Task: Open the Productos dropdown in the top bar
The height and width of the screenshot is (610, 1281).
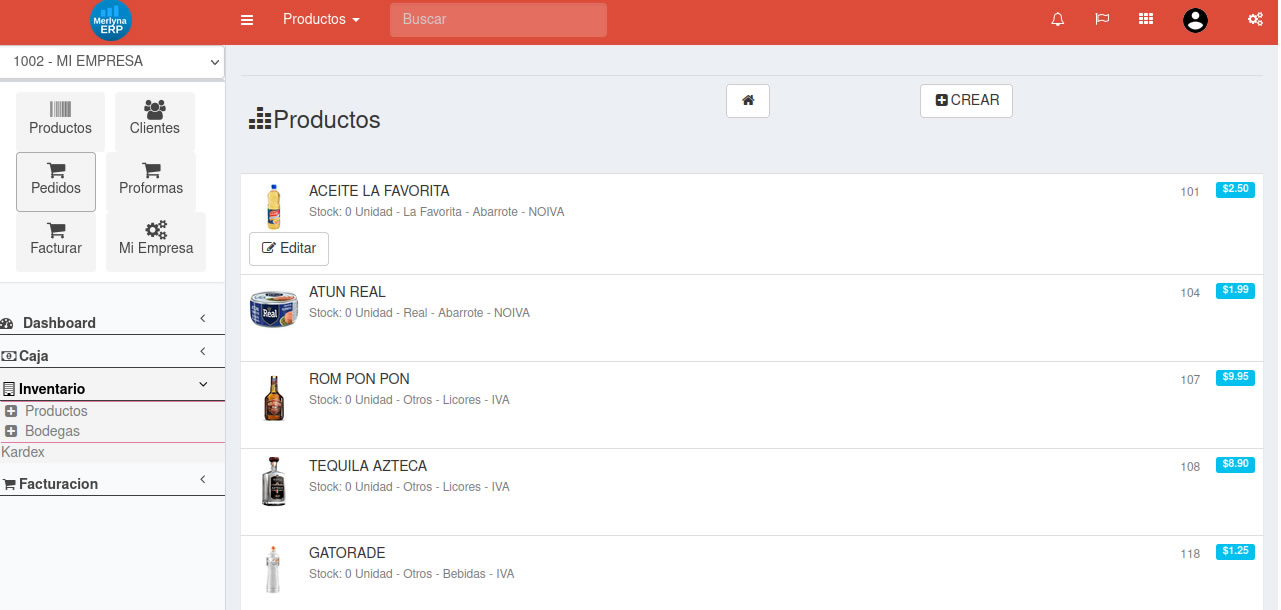Action: tap(321, 20)
